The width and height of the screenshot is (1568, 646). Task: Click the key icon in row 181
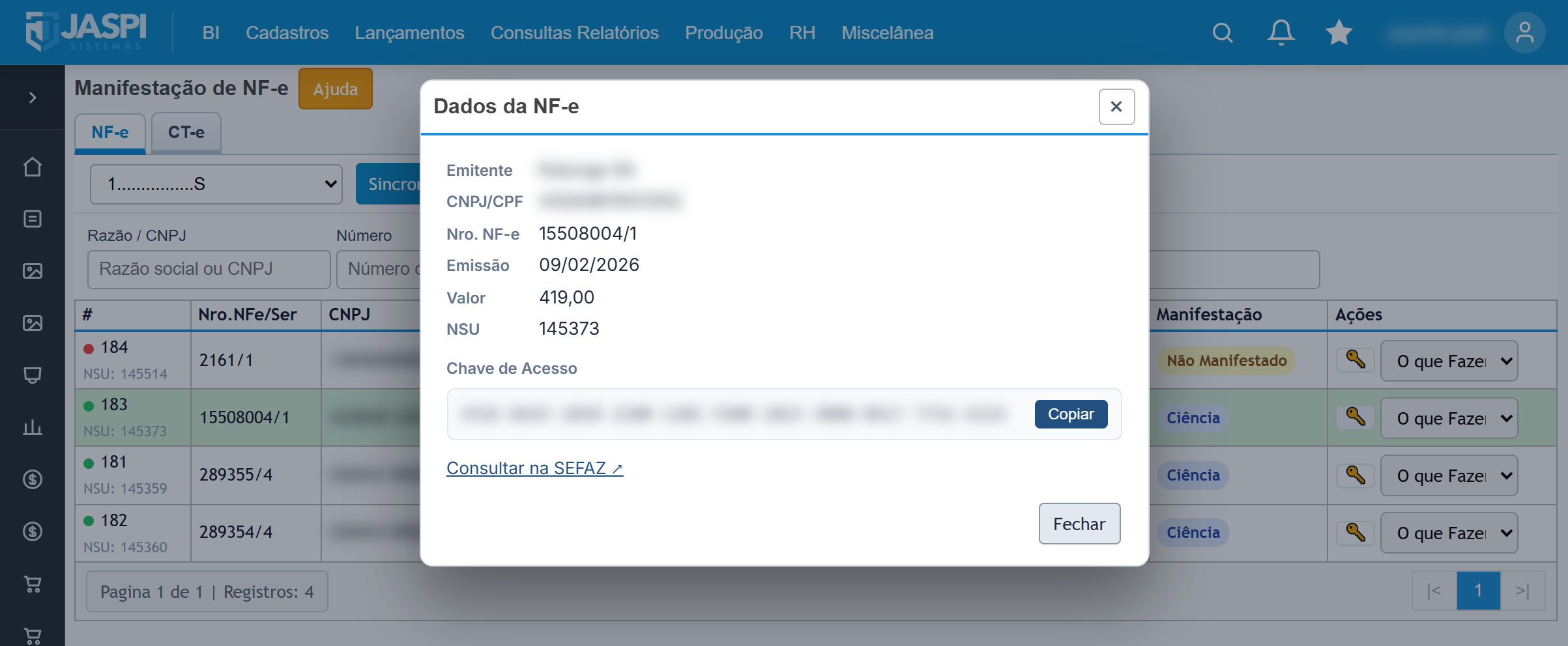pyautogui.click(x=1356, y=475)
